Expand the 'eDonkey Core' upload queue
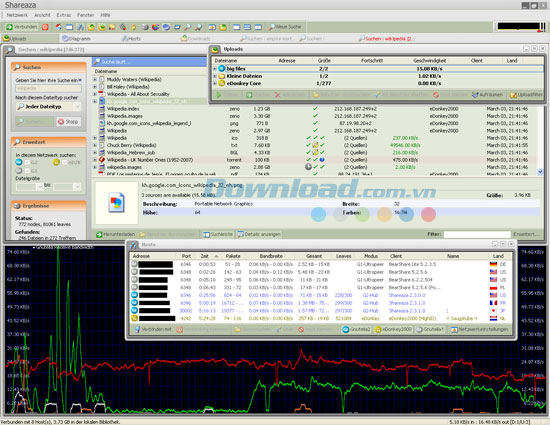Image resolution: width=550 pixels, height=425 pixels. click(x=215, y=83)
